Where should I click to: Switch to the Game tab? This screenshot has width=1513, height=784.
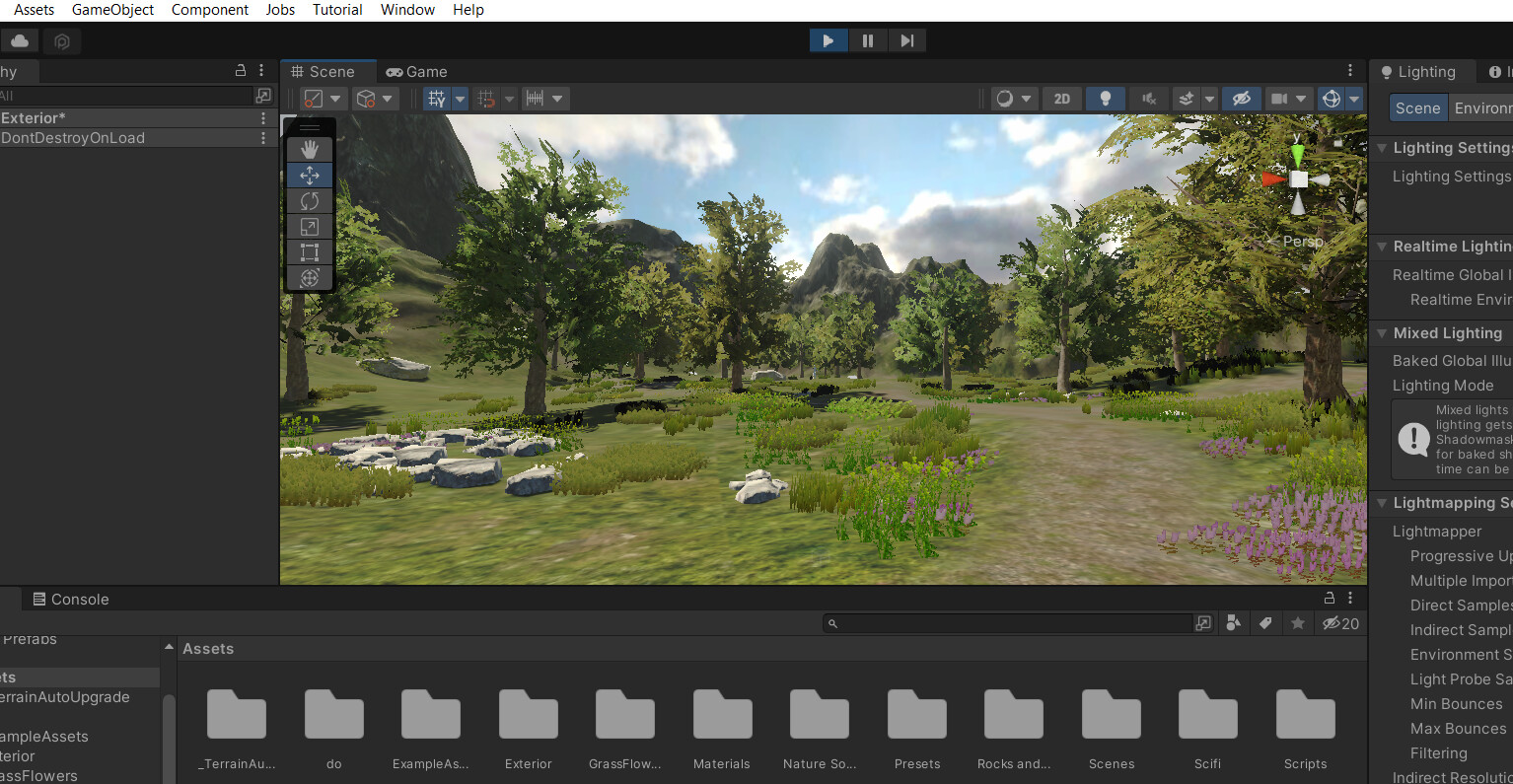coord(416,71)
